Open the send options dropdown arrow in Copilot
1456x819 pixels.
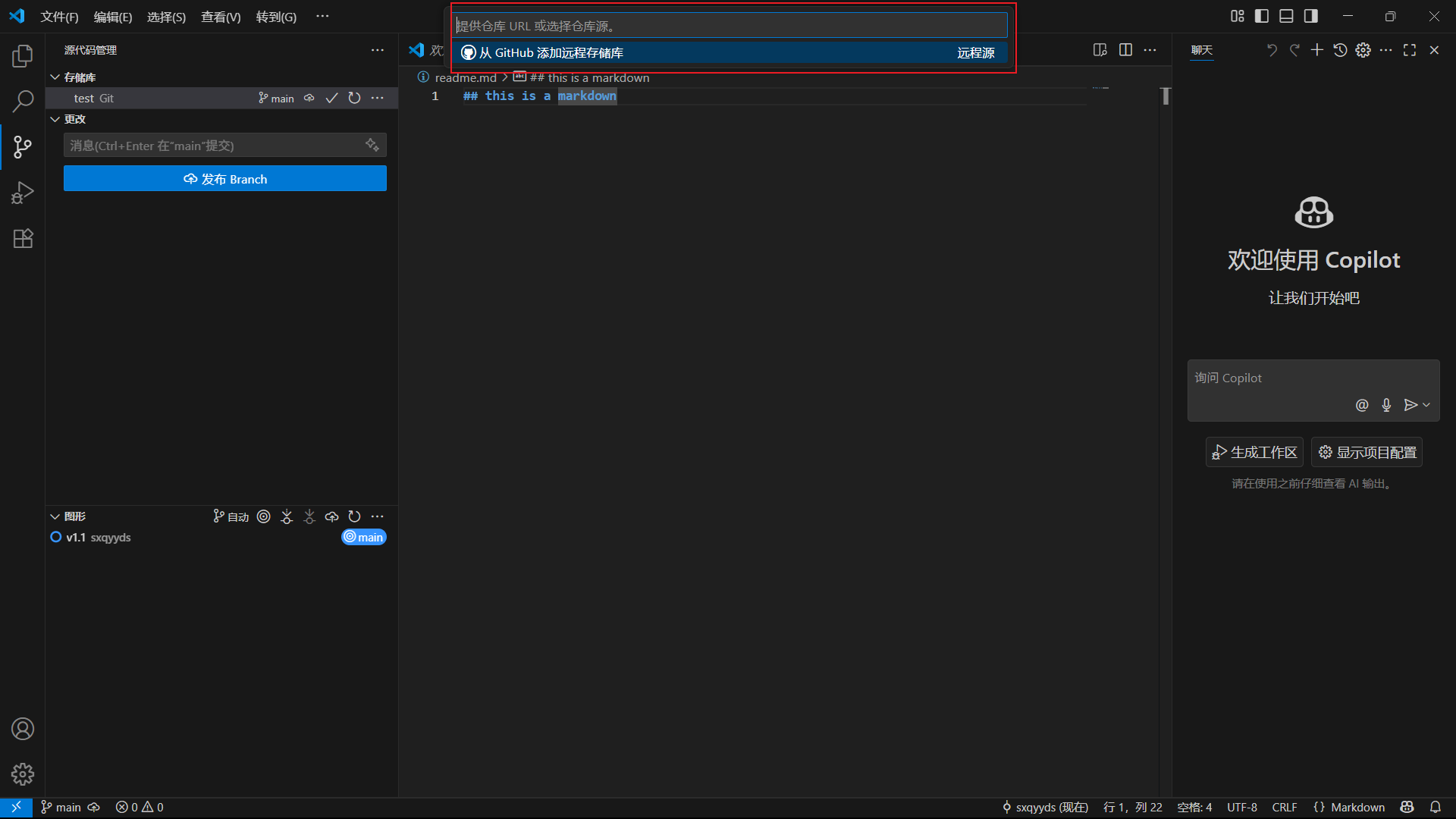coord(1426,405)
